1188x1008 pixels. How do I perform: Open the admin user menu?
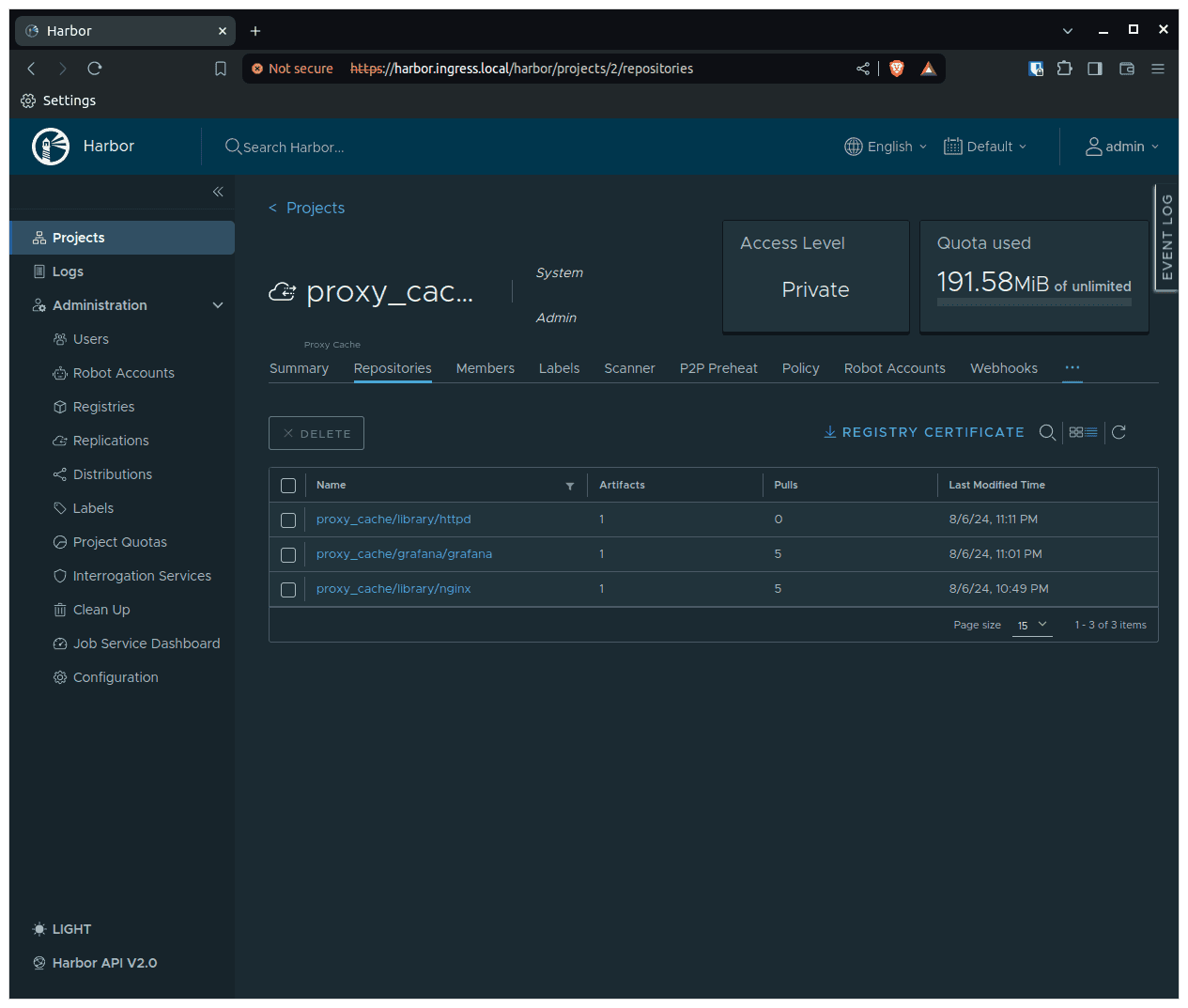pyautogui.click(x=1122, y=147)
